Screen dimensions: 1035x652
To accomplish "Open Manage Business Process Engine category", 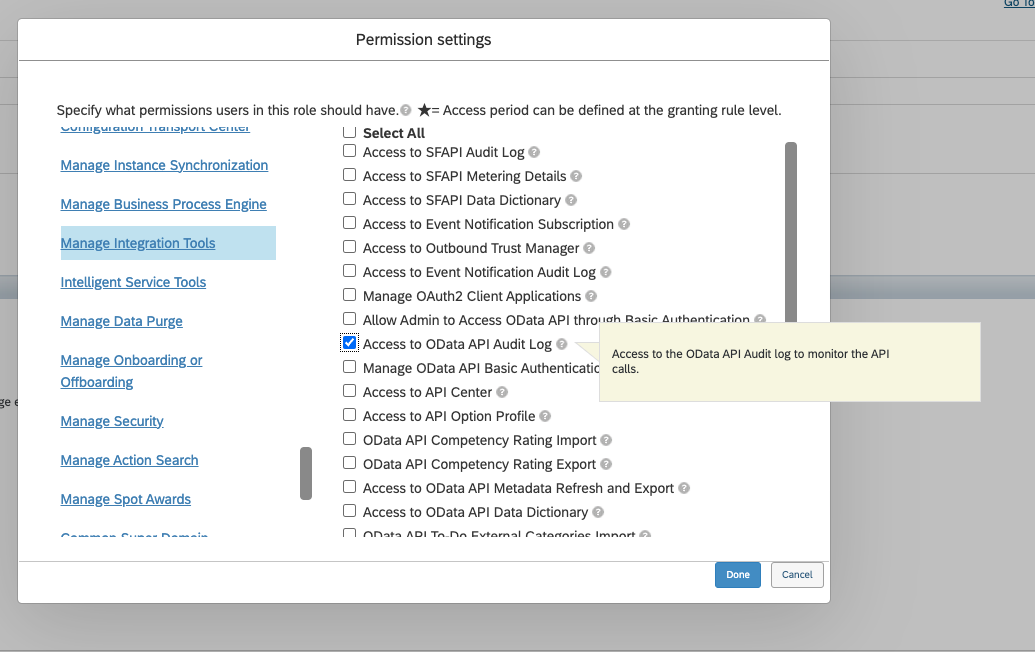I will 163,204.
